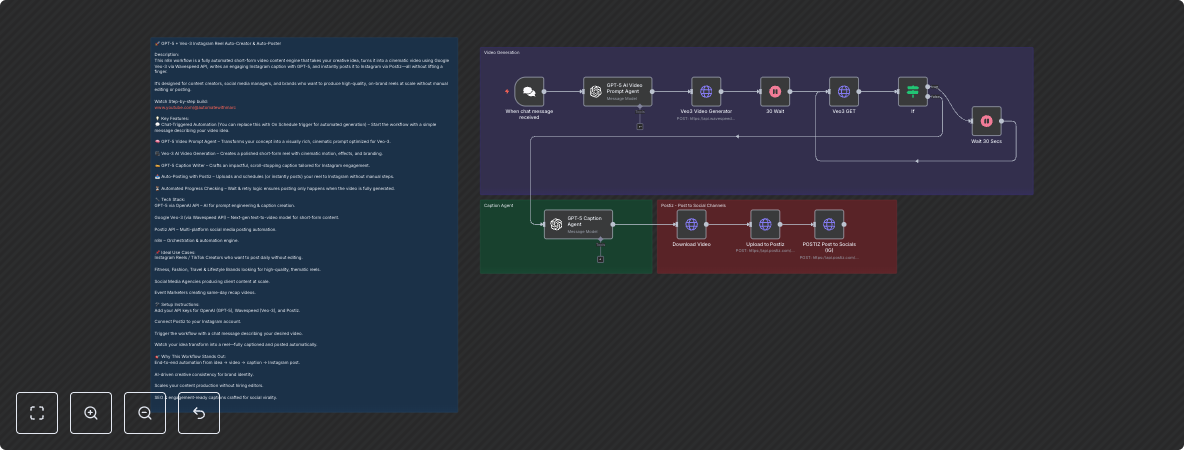Click the 'Download Video' node label
Viewport: 1184px width, 450px height.
coord(691,244)
